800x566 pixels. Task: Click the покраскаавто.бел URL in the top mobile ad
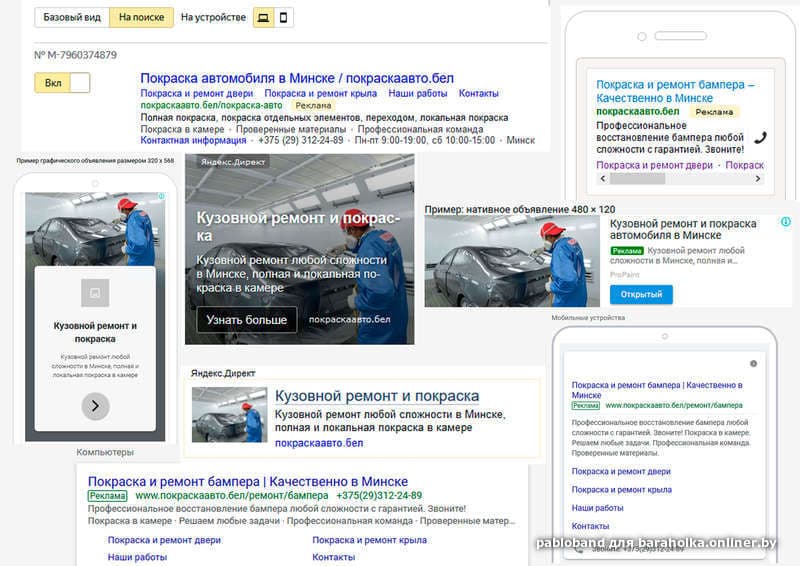(638, 111)
